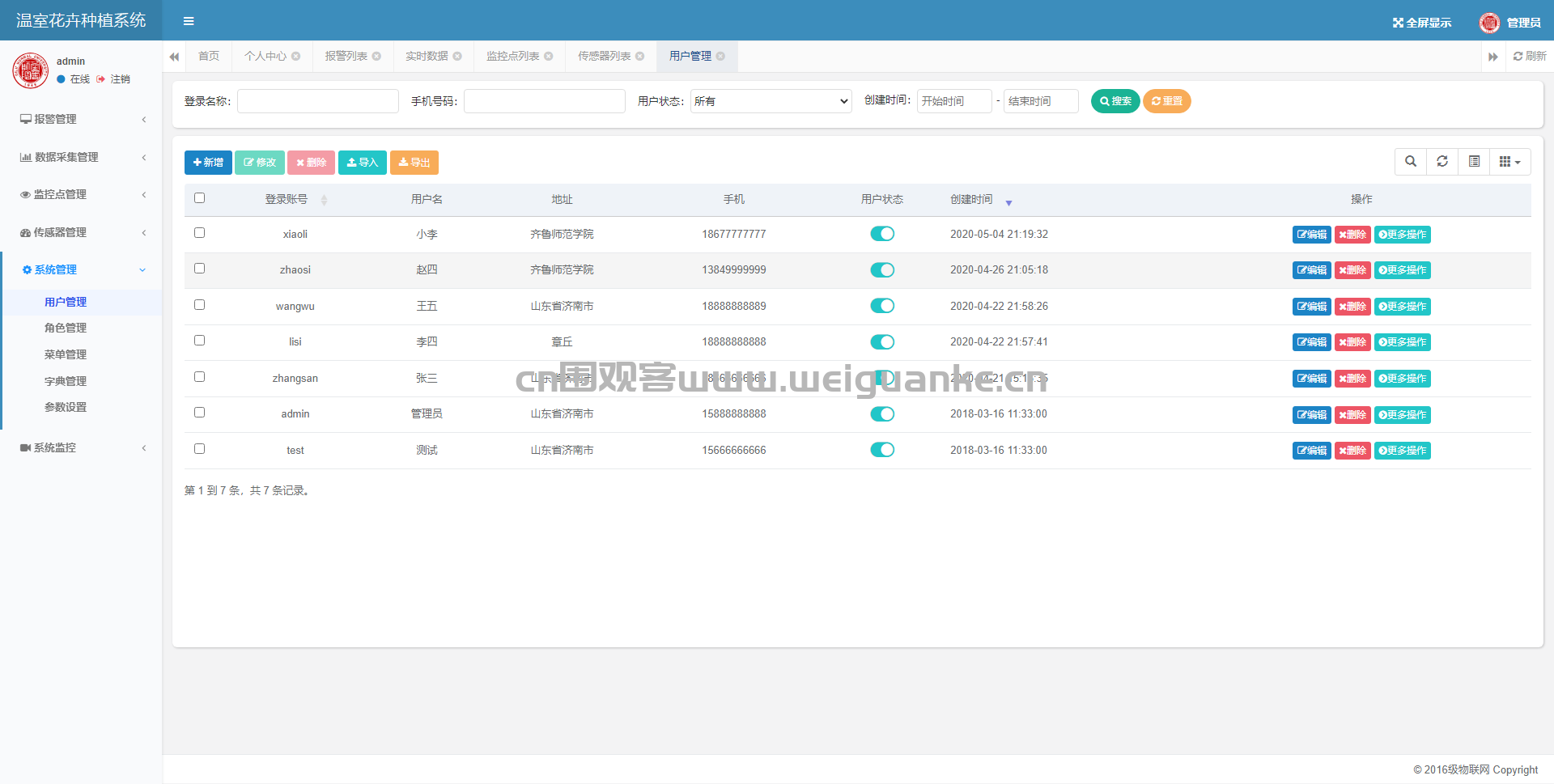The width and height of the screenshot is (1554, 784).
Task: Close the 个人中心 tab
Action: pos(296,56)
